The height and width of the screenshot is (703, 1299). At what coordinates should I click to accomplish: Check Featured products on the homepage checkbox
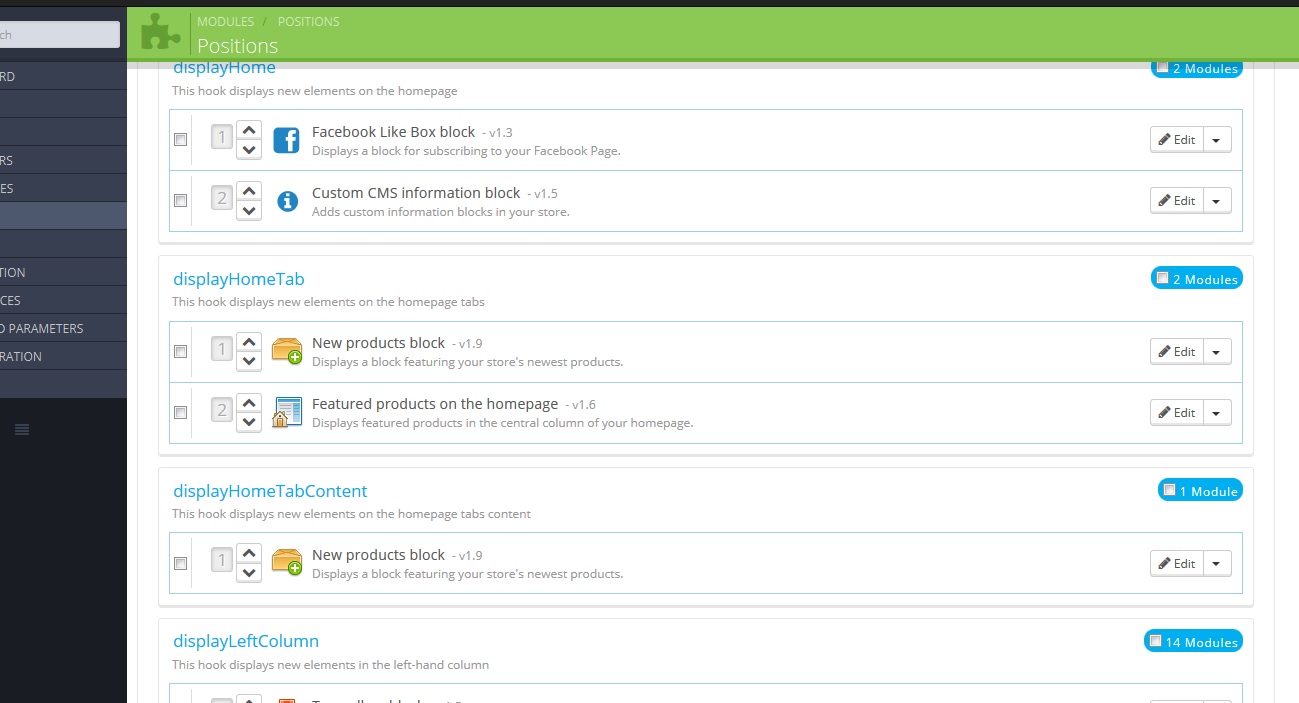click(x=180, y=413)
